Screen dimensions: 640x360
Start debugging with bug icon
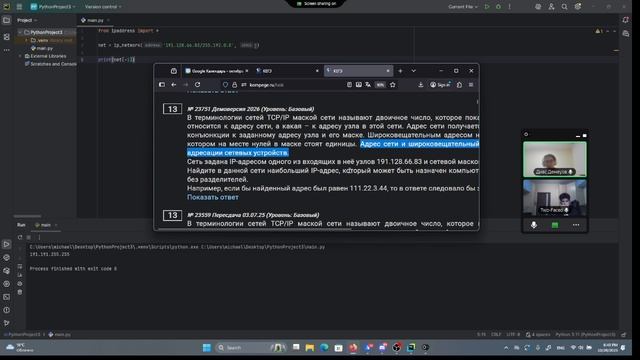click(x=498, y=7)
